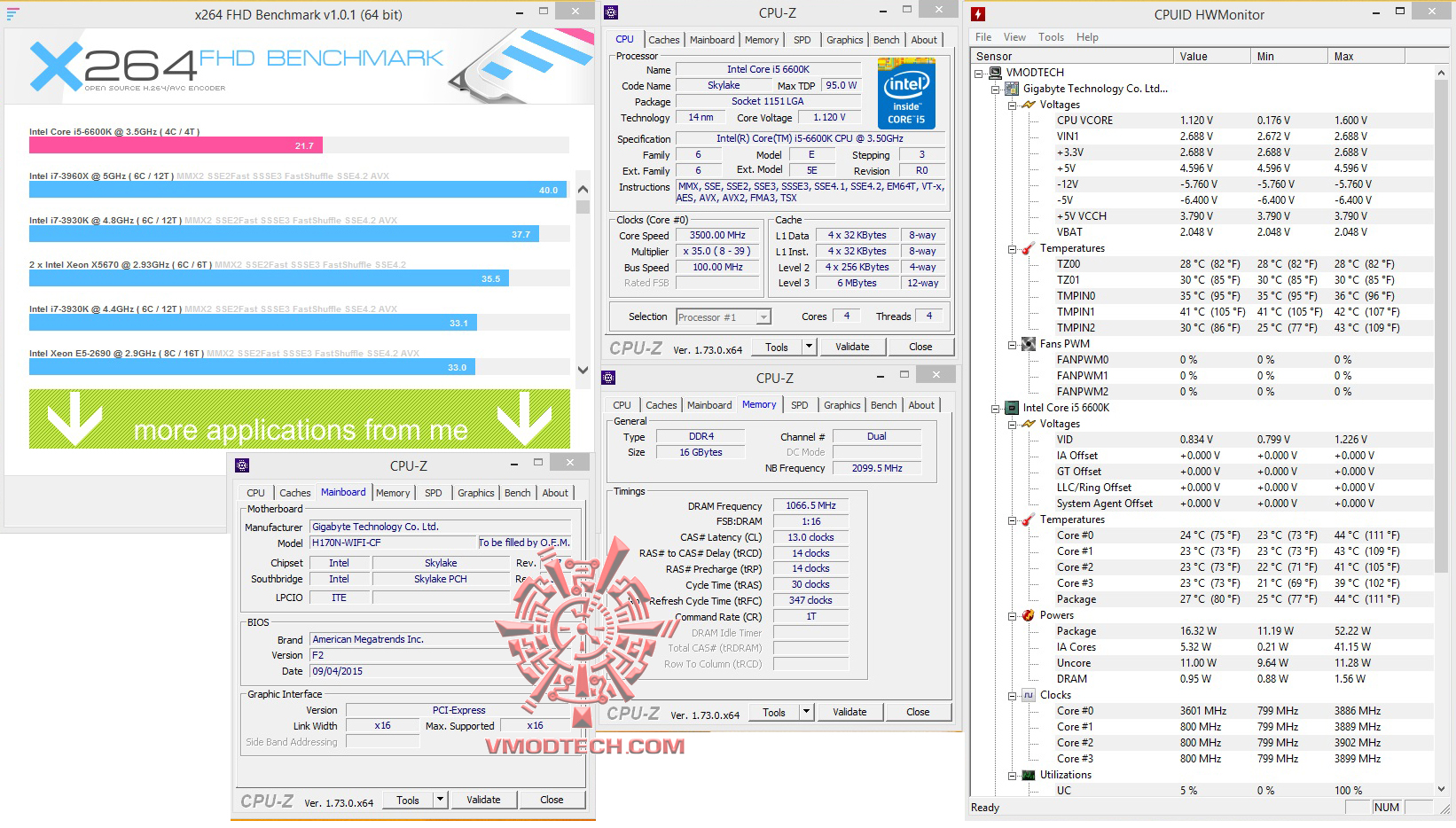1456x828 pixels.
Task: Select the LLC/Ring Offset row
Action: 1202,488
